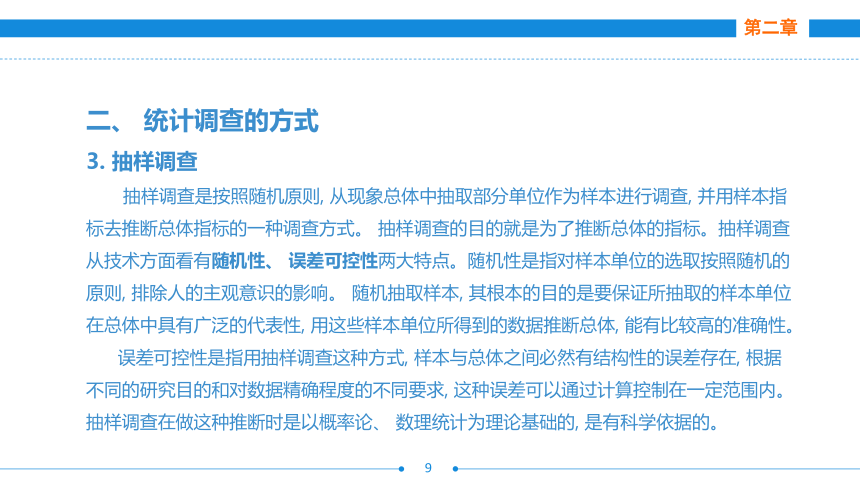Viewport: 860px width, 484px height.
Task: Click the bold term 随机性
Action: 238,261
